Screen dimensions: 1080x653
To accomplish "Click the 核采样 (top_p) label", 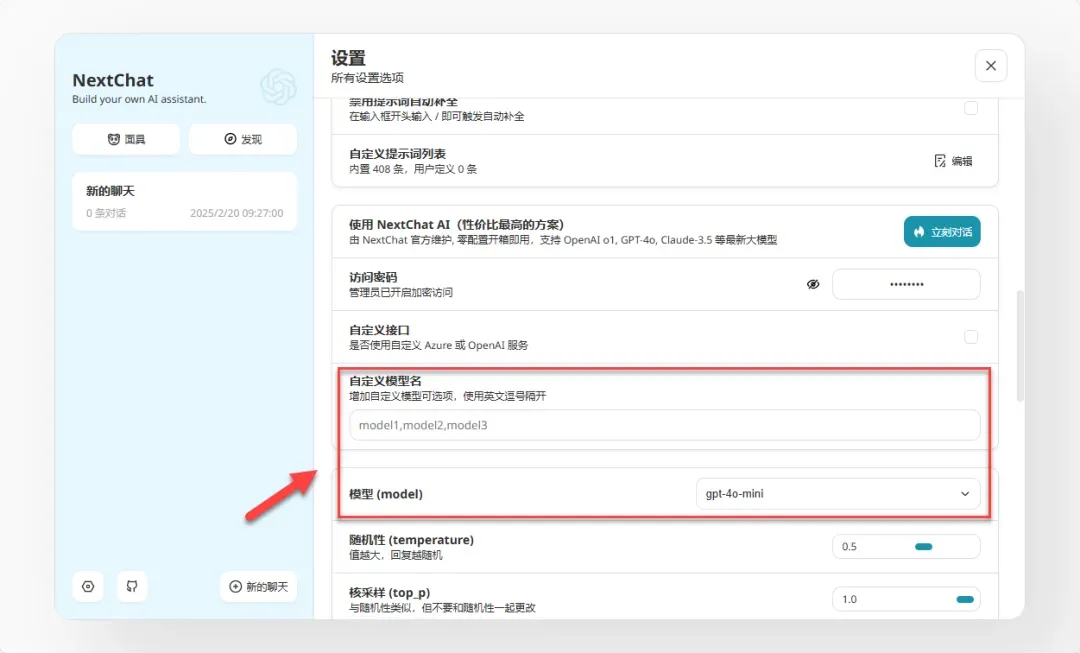I will (390, 592).
